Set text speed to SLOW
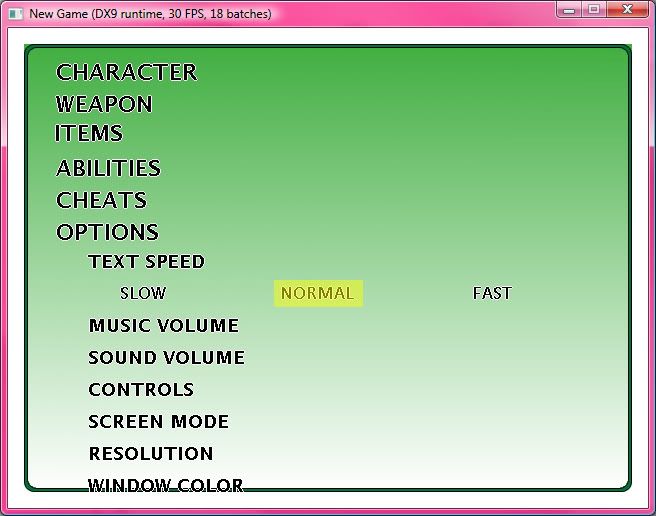Screen dimensions: 656x516 144,293
